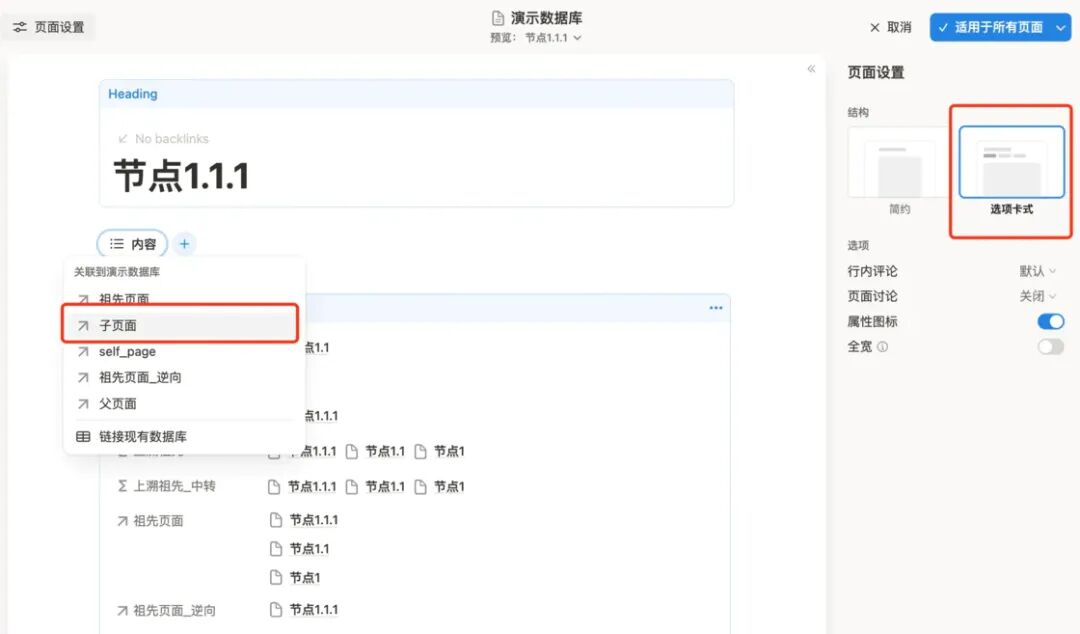Open the 行内评论 默认 dropdown
The width and height of the screenshot is (1080, 634).
click(x=1037, y=272)
